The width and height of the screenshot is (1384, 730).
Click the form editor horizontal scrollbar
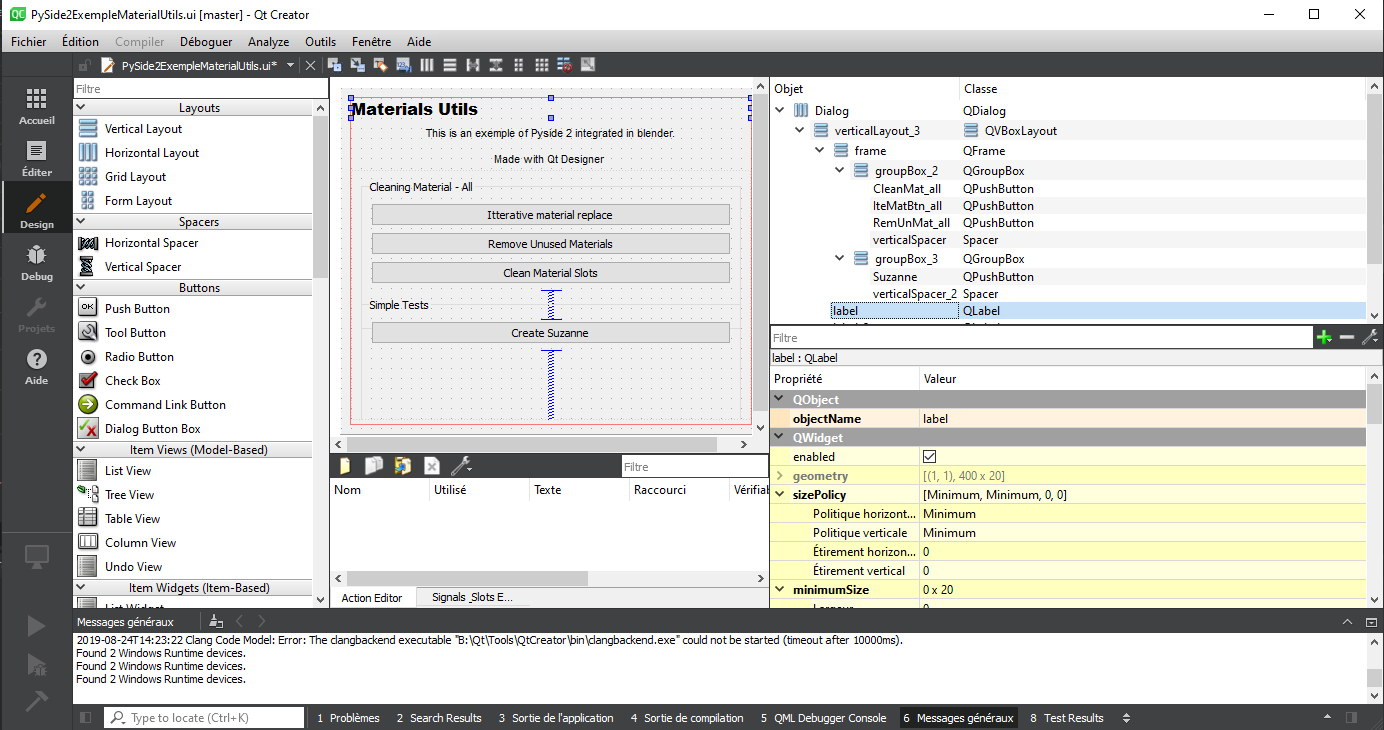pos(531,444)
